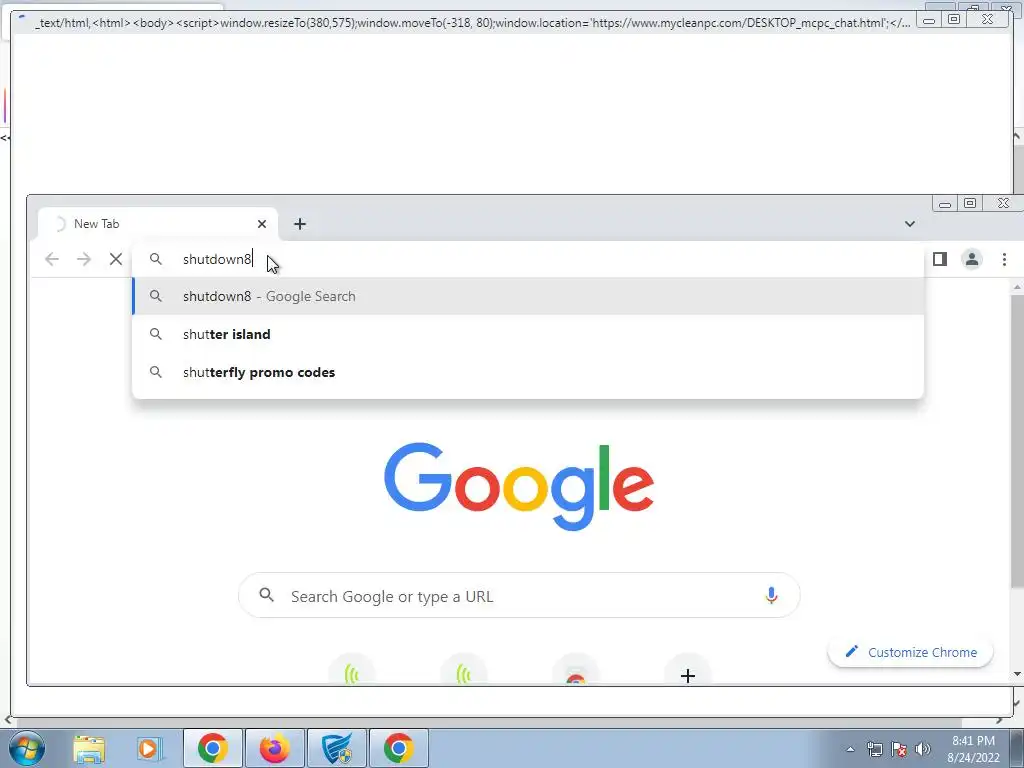Click the magnifier in the Google search box
Screen dimensions: 1024x768
click(x=266, y=595)
